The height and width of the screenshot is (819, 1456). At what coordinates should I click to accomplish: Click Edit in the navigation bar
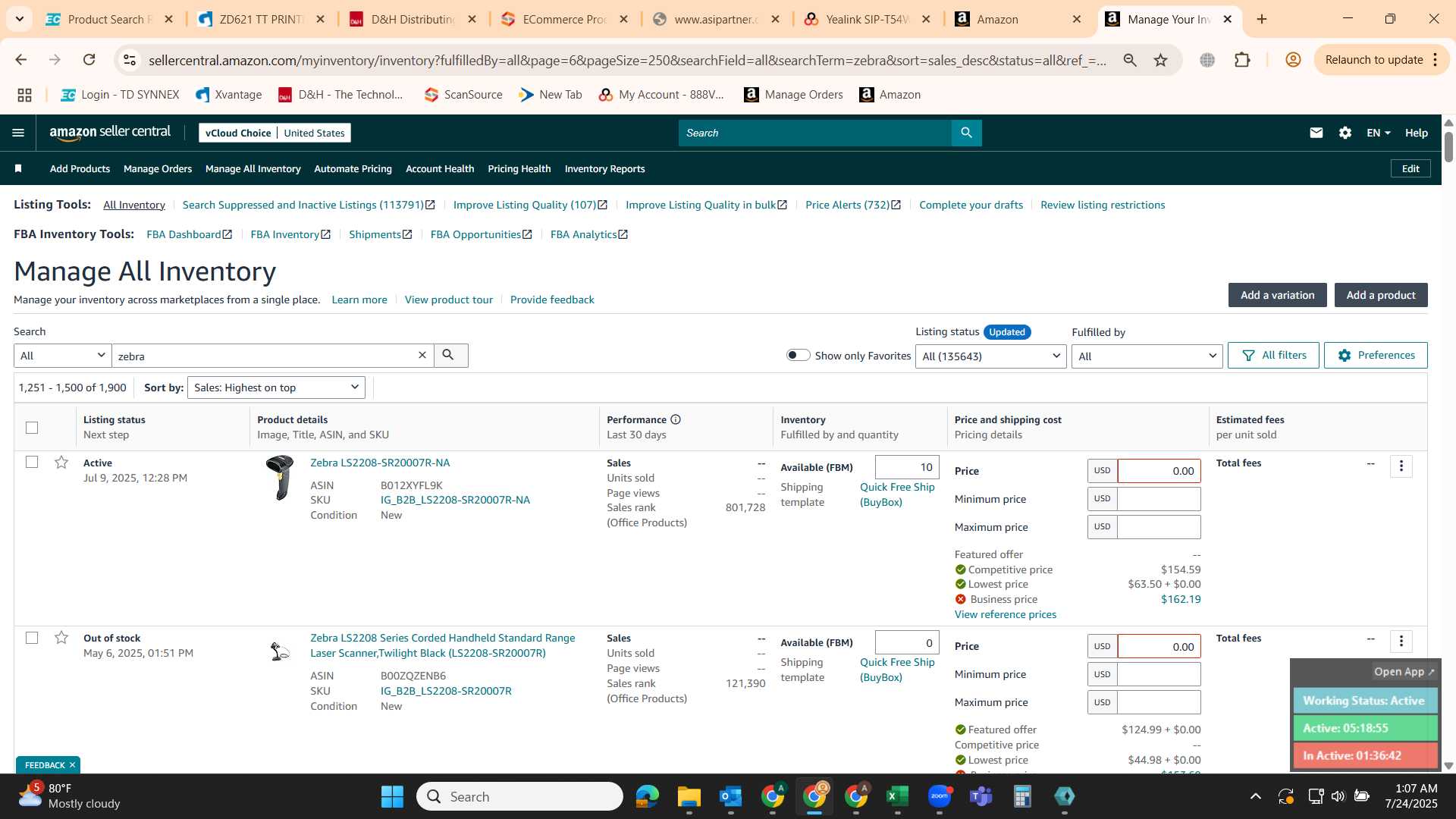click(1410, 168)
